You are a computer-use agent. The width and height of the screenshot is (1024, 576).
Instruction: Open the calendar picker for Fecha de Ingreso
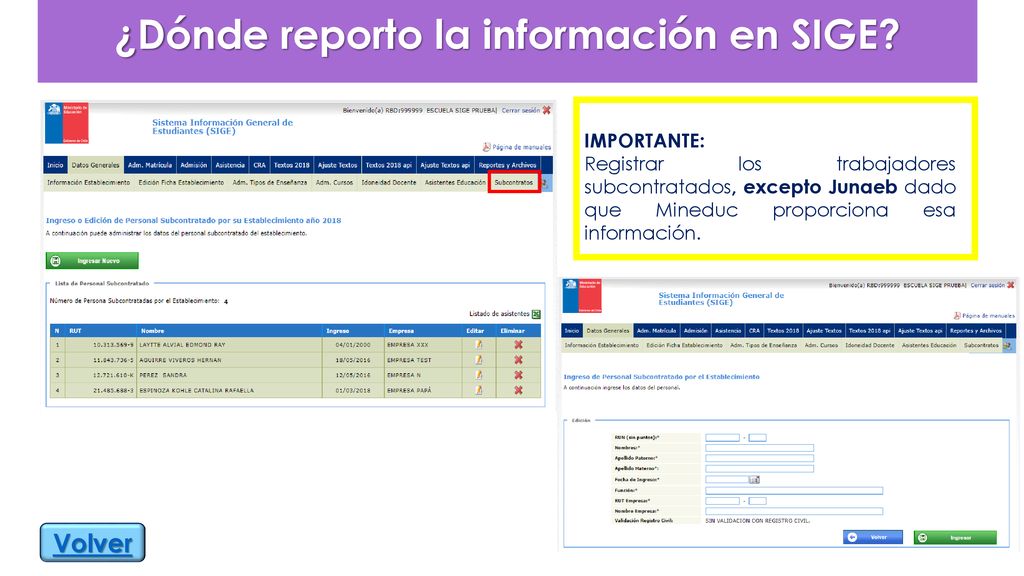(754, 479)
